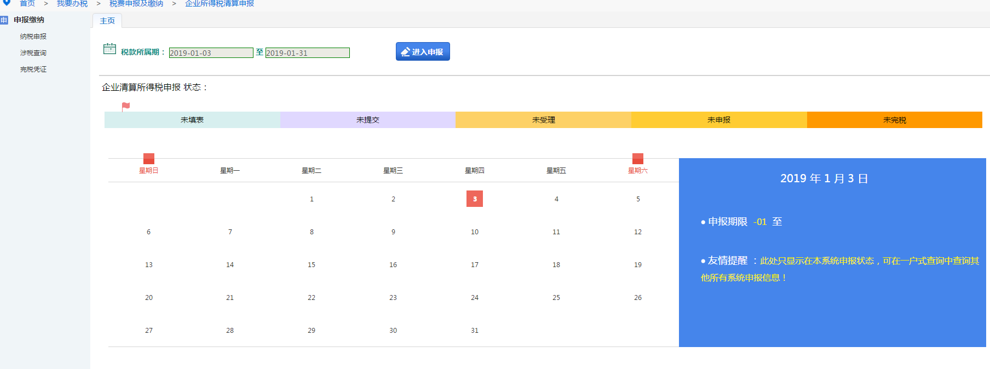This screenshot has width=995, height=369.
Task: Select the 未受理 status segment
Action: [x=543, y=120]
